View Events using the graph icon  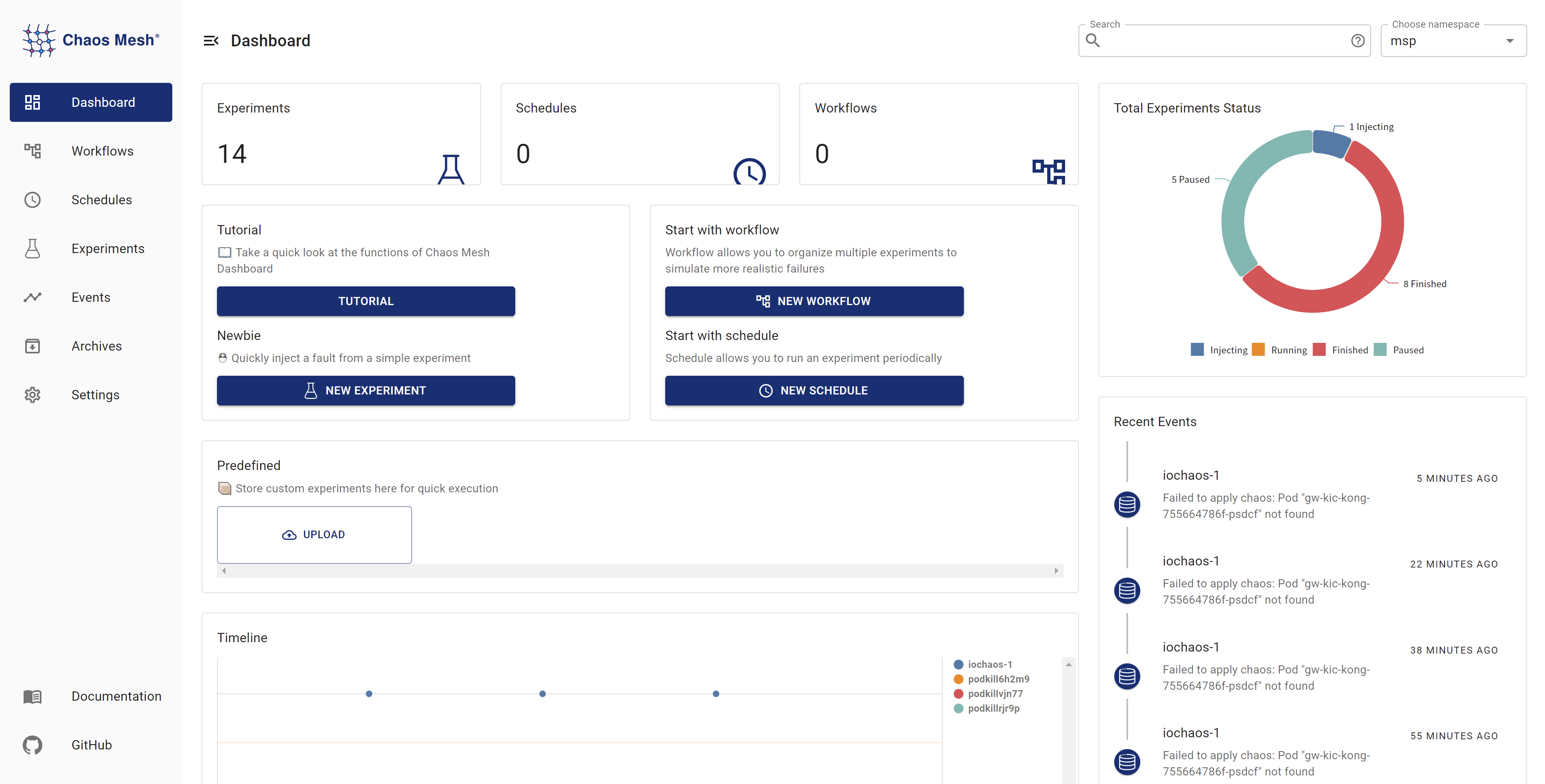click(33, 297)
